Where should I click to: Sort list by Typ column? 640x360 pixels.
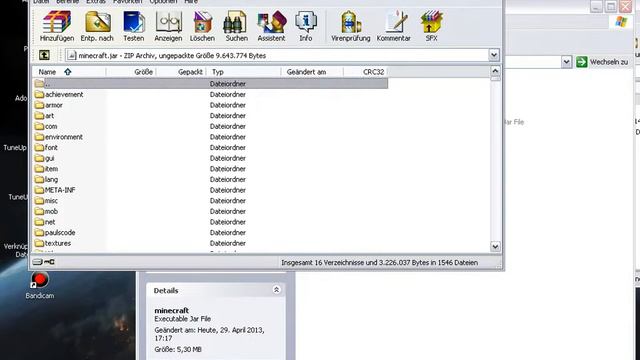coord(244,72)
